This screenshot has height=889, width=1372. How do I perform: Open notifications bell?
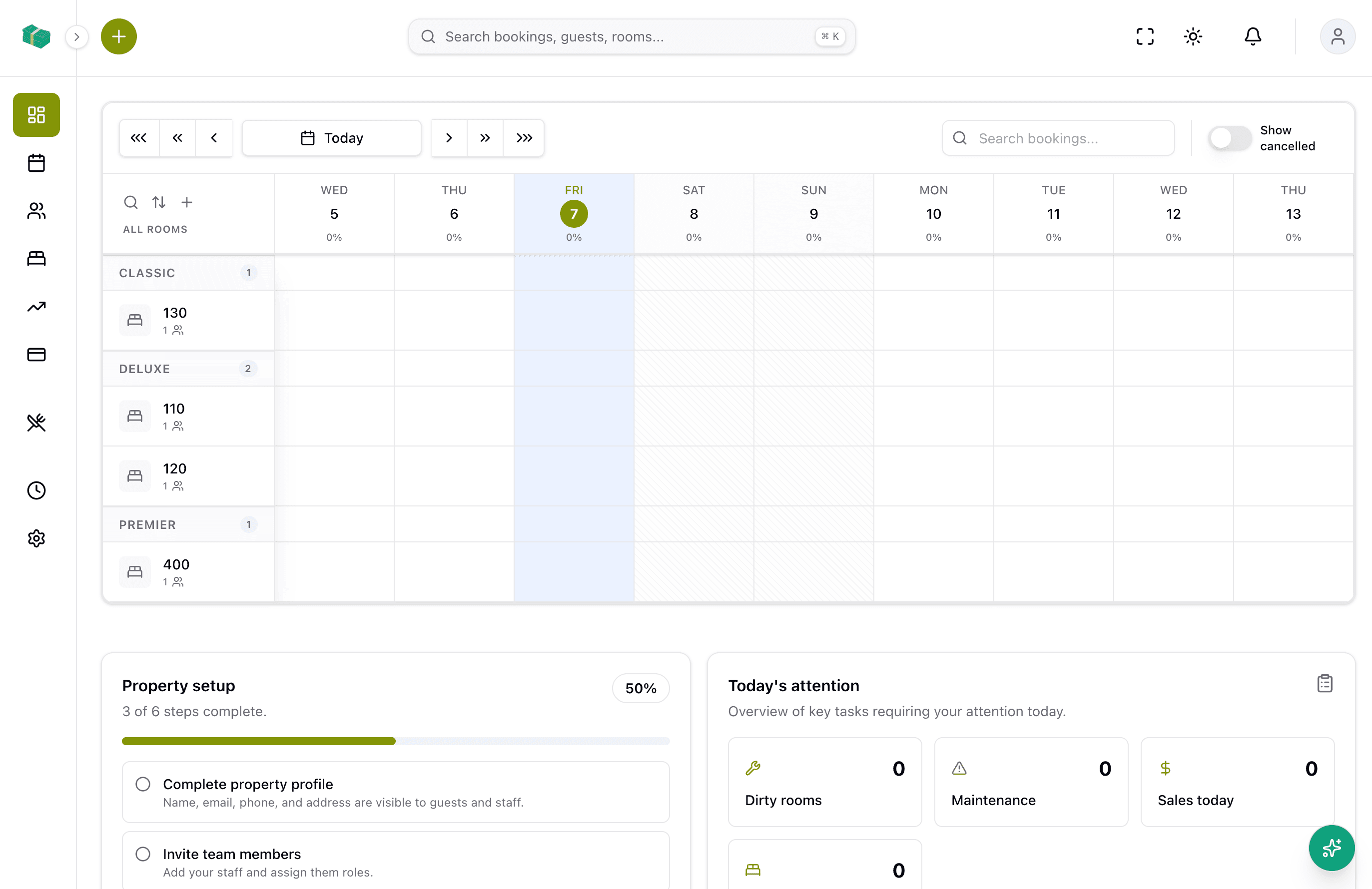(x=1253, y=37)
